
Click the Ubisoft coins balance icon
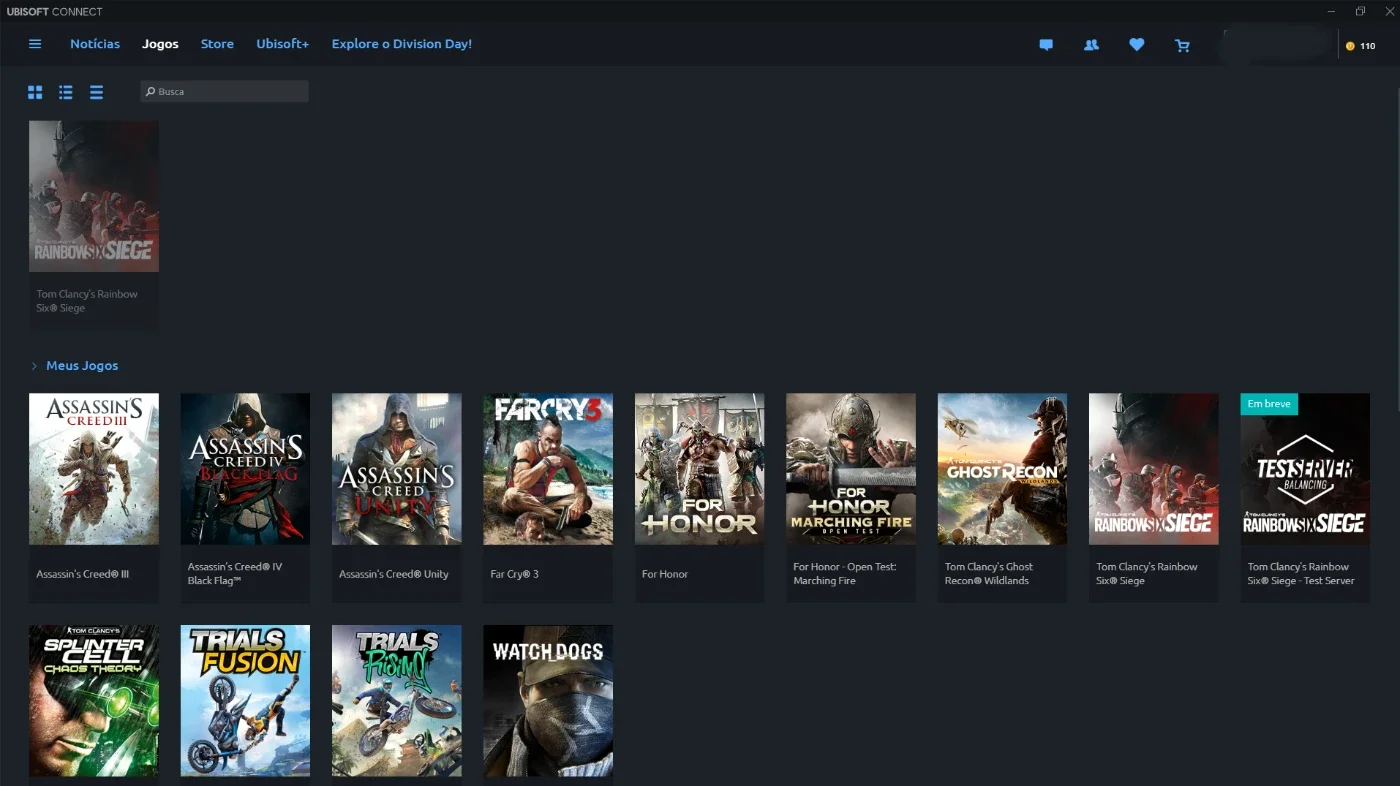click(1351, 46)
